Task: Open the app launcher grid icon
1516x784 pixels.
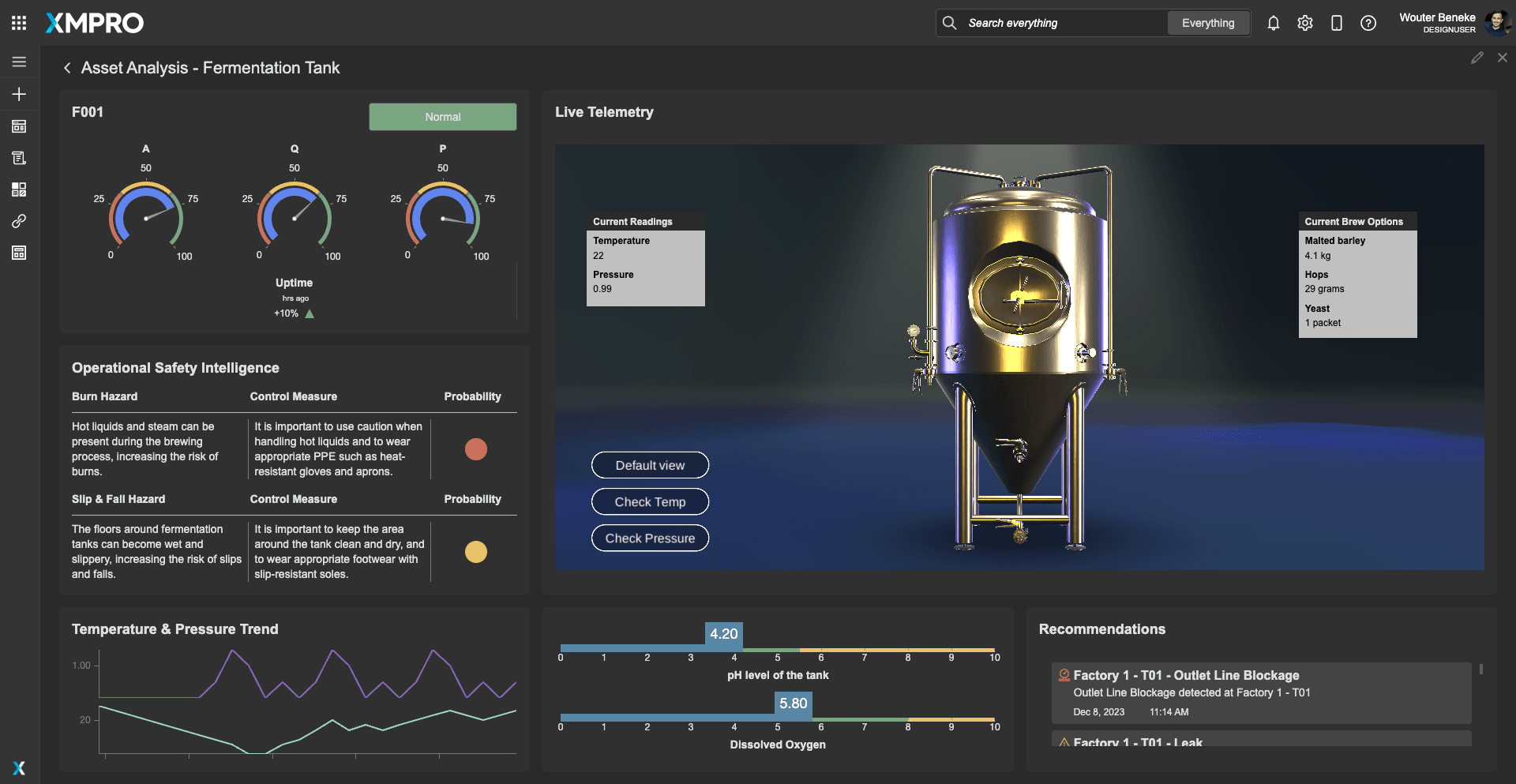Action: pos(19,23)
